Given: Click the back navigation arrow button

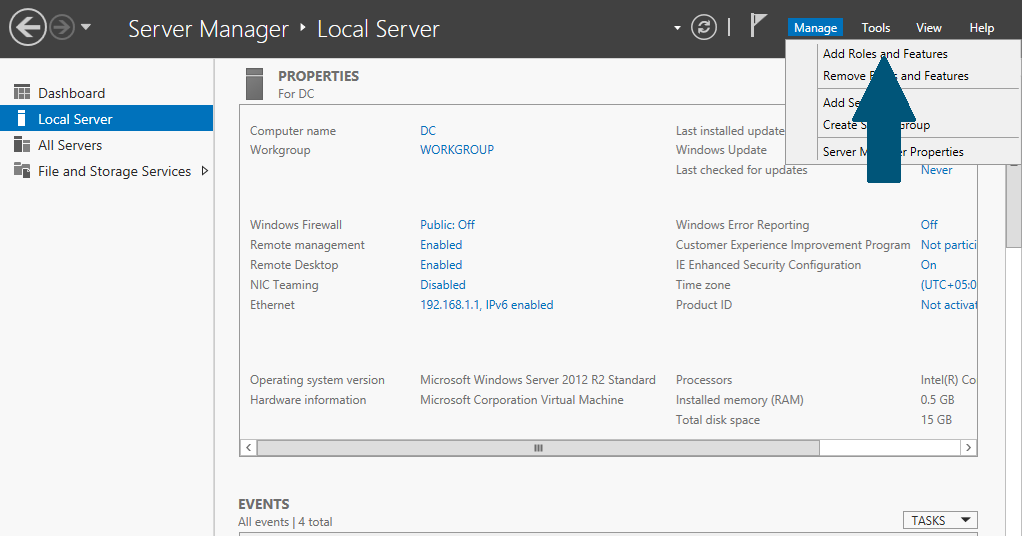Looking at the screenshot, I should tap(28, 28).
